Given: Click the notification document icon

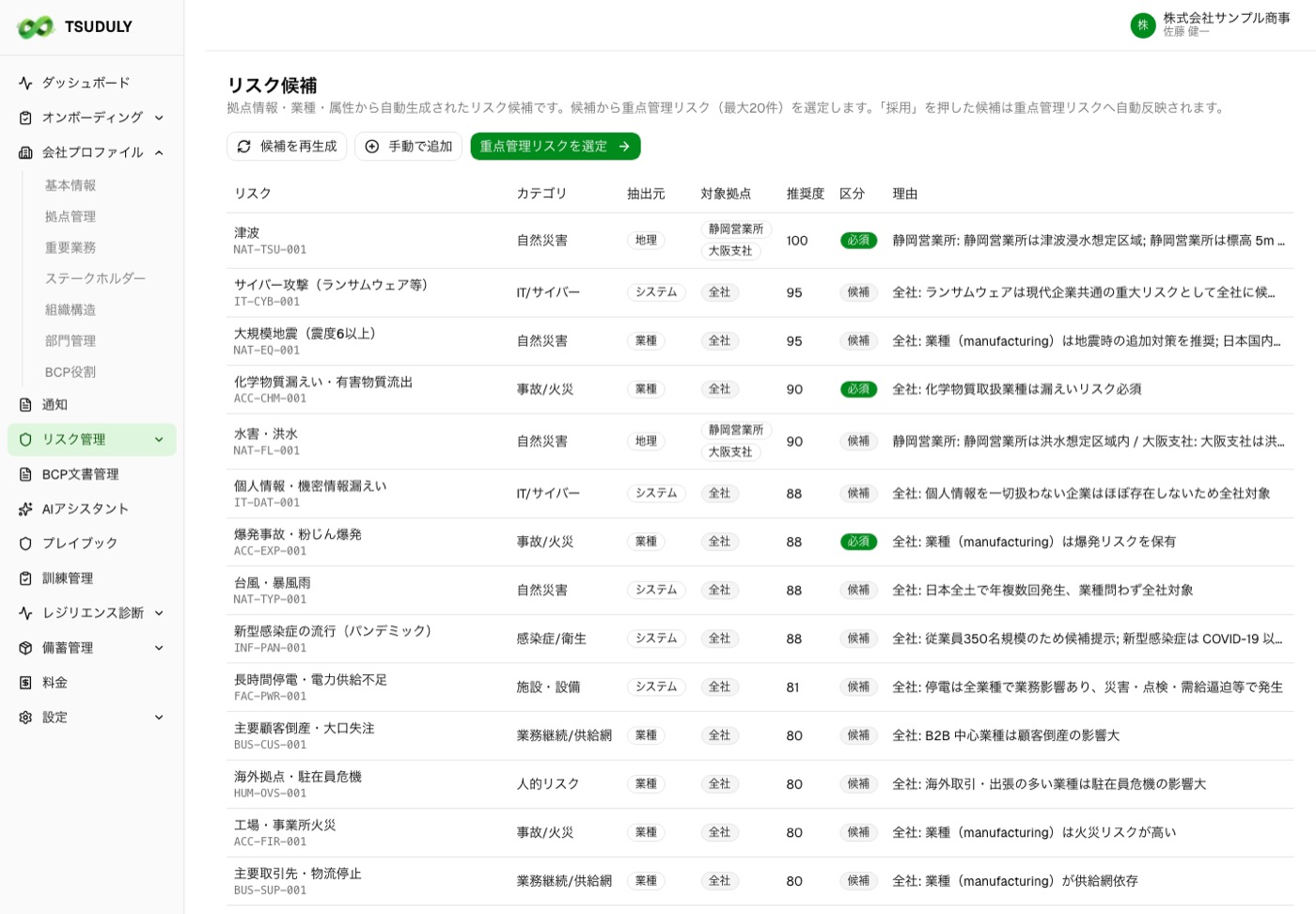Looking at the screenshot, I should click(x=25, y=405).
